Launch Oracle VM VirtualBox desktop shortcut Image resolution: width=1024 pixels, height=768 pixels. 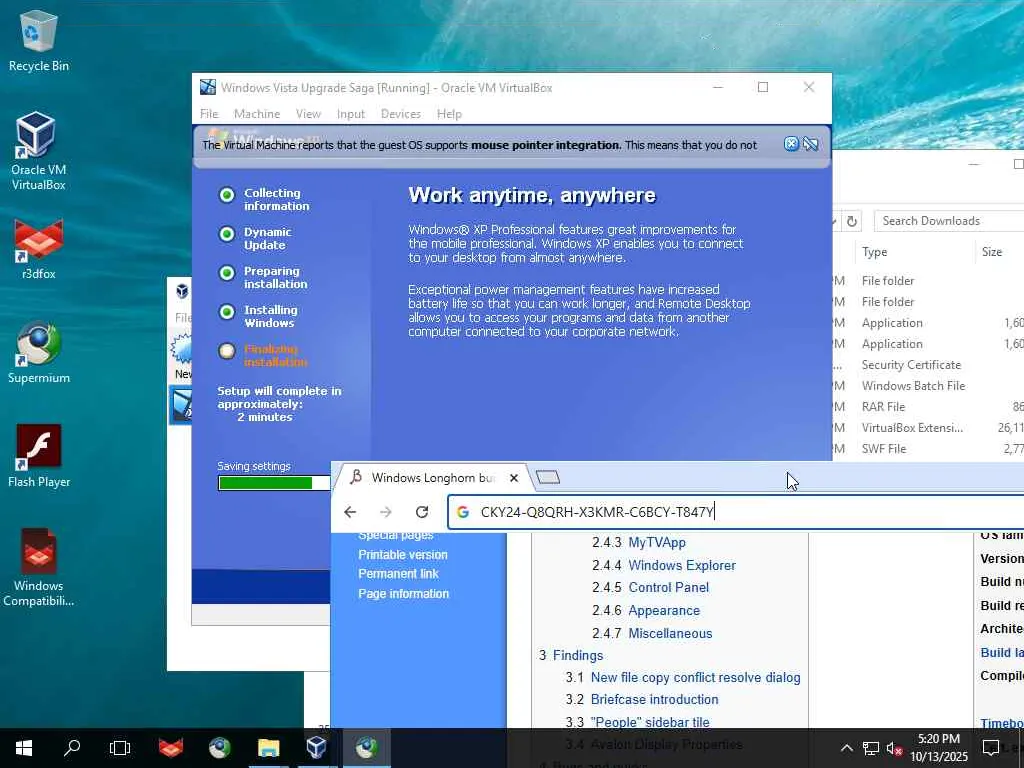(x=39, y=152)
